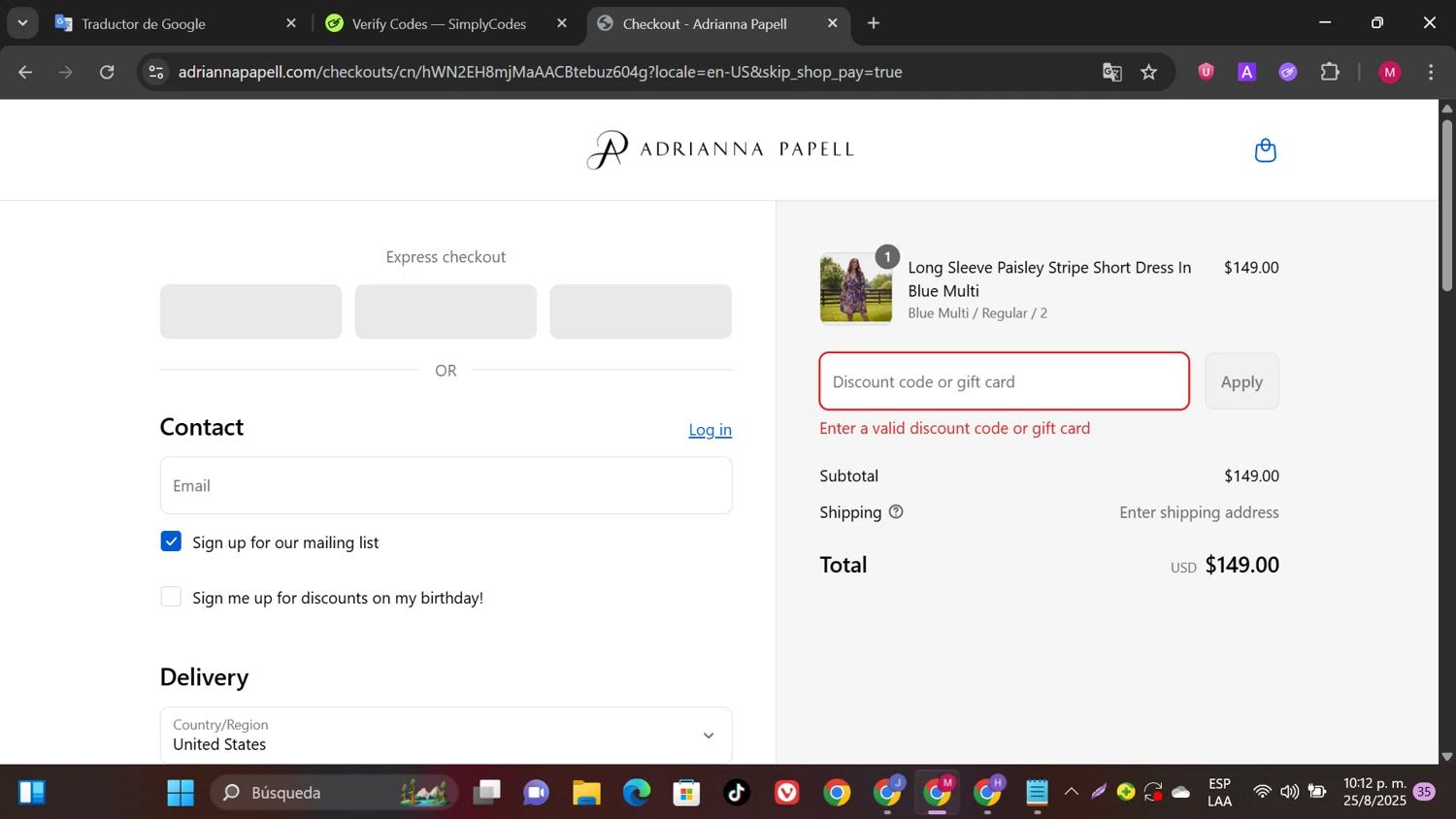Focus the Email input field
Image resolution: width=1456 pixels, height=819 pixels.
pos(447,485)
